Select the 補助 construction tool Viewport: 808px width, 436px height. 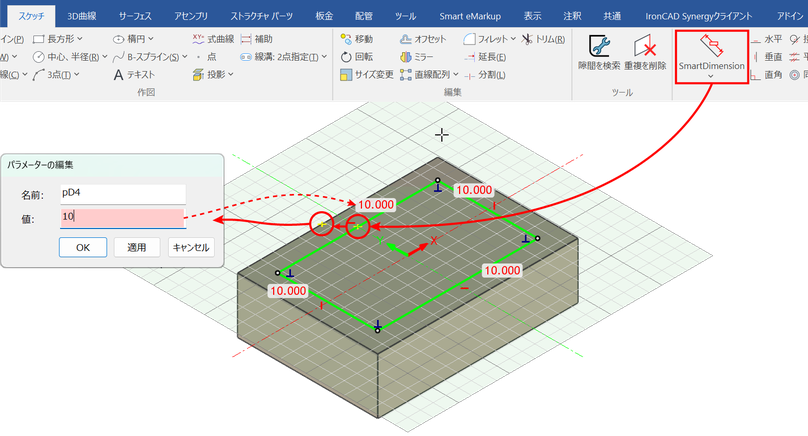[257, 39]
